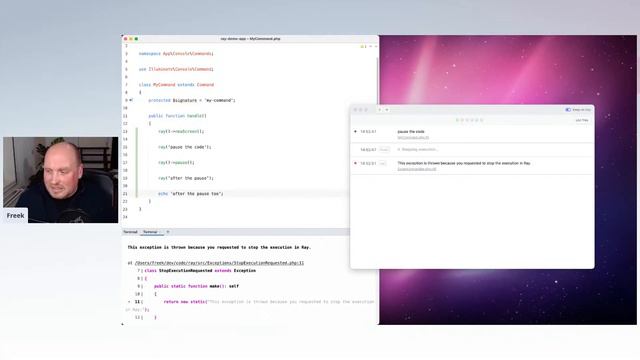Open the file link under 'pause the code' entry
Viewport: 640px width, 360px height.
tap(413, 138)
